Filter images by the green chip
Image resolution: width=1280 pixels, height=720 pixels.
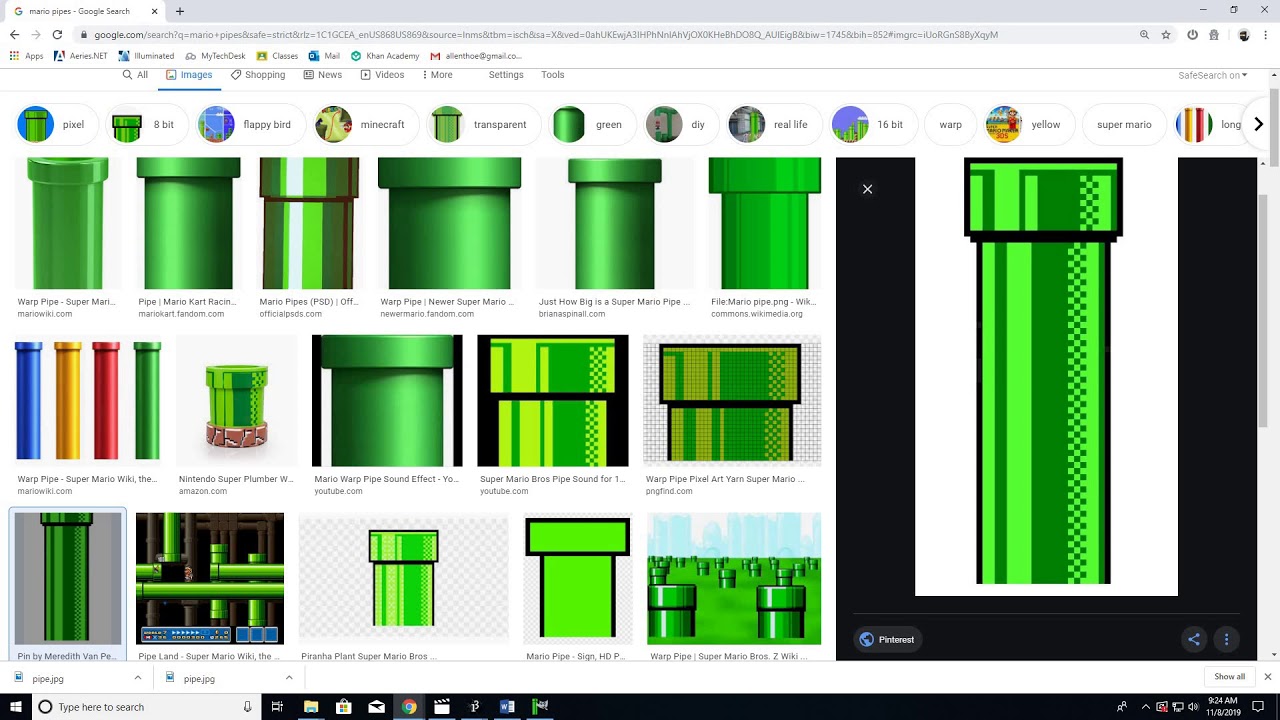592,125
